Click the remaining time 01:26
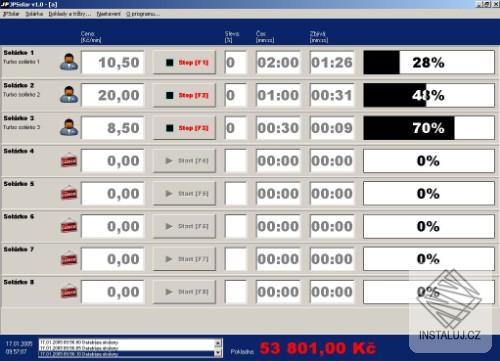500x362 pixels. coord(332,62)
